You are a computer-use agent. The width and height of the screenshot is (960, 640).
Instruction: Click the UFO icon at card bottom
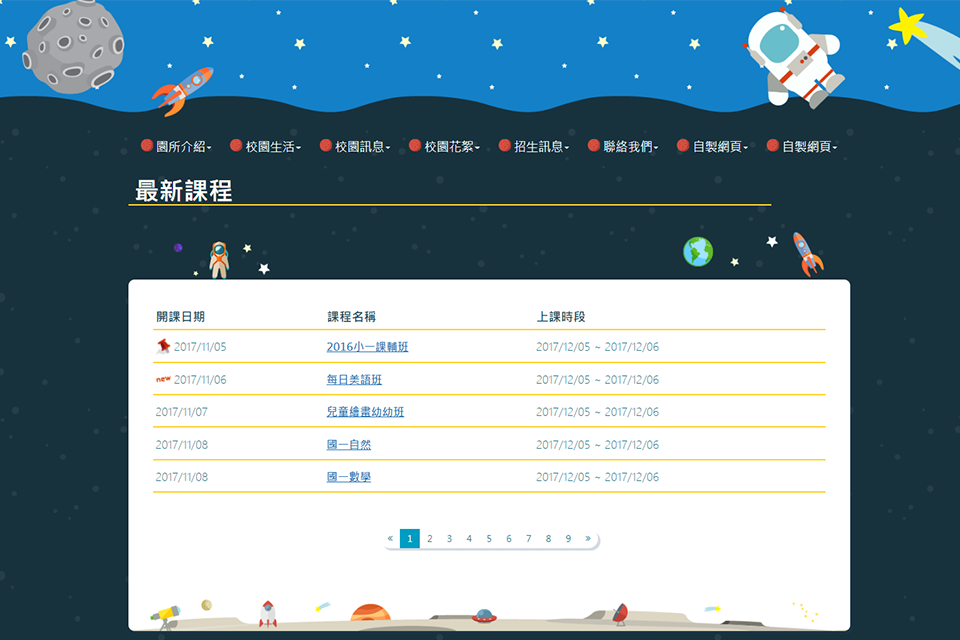pyautogui.click(x=484, y=616)
